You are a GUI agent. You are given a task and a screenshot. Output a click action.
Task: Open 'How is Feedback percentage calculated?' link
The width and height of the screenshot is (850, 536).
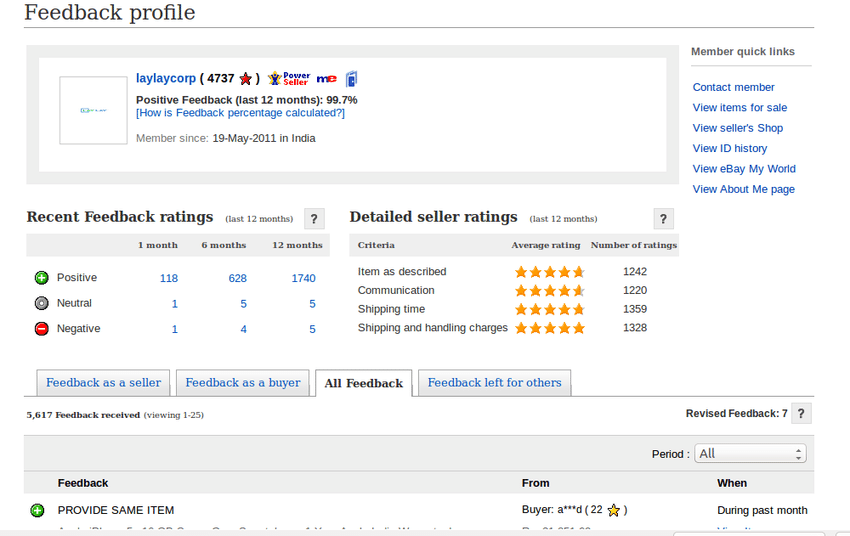[240, 113]
